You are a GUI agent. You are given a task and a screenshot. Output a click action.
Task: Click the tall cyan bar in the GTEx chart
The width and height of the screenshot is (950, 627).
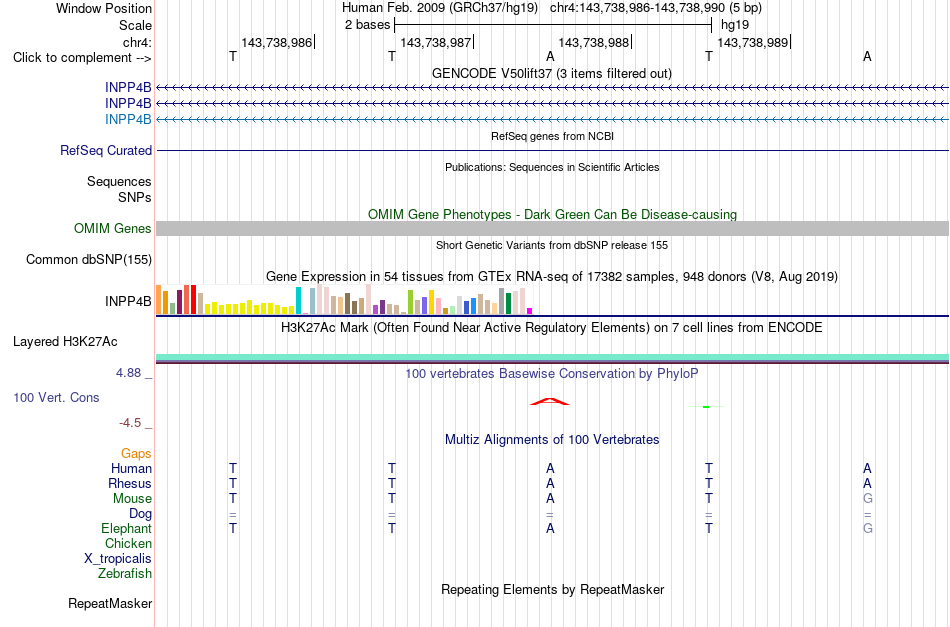[x=298, y=300]
